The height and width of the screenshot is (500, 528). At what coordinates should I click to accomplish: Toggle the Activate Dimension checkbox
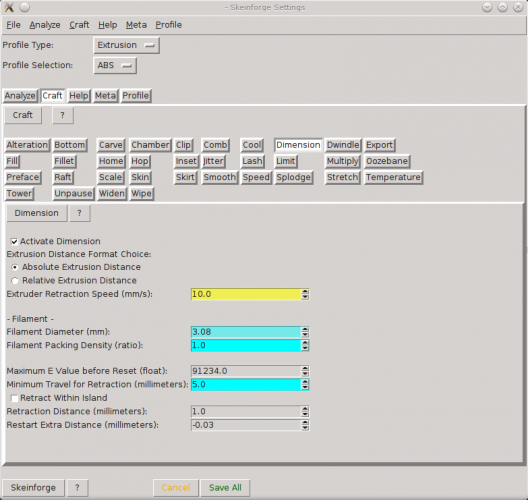pos(14,242)
